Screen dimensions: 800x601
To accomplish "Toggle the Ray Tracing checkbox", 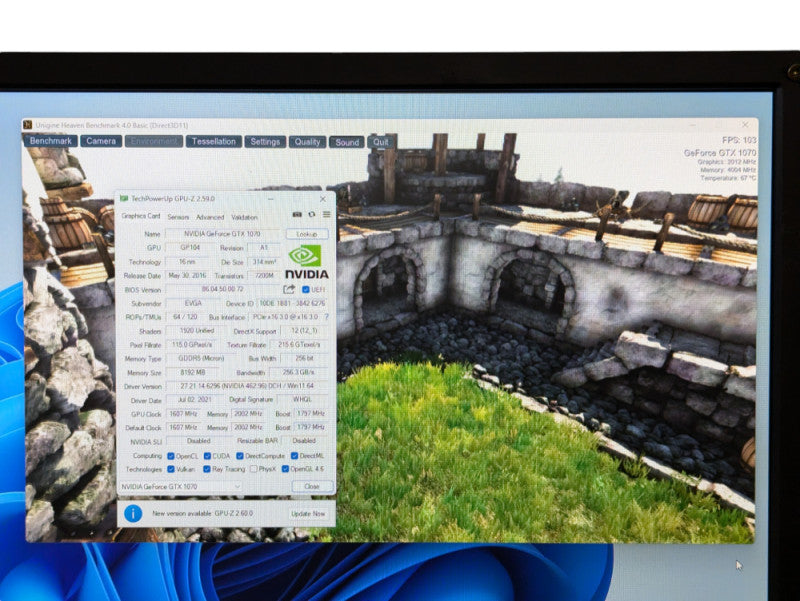I will [x=207, y=469].
